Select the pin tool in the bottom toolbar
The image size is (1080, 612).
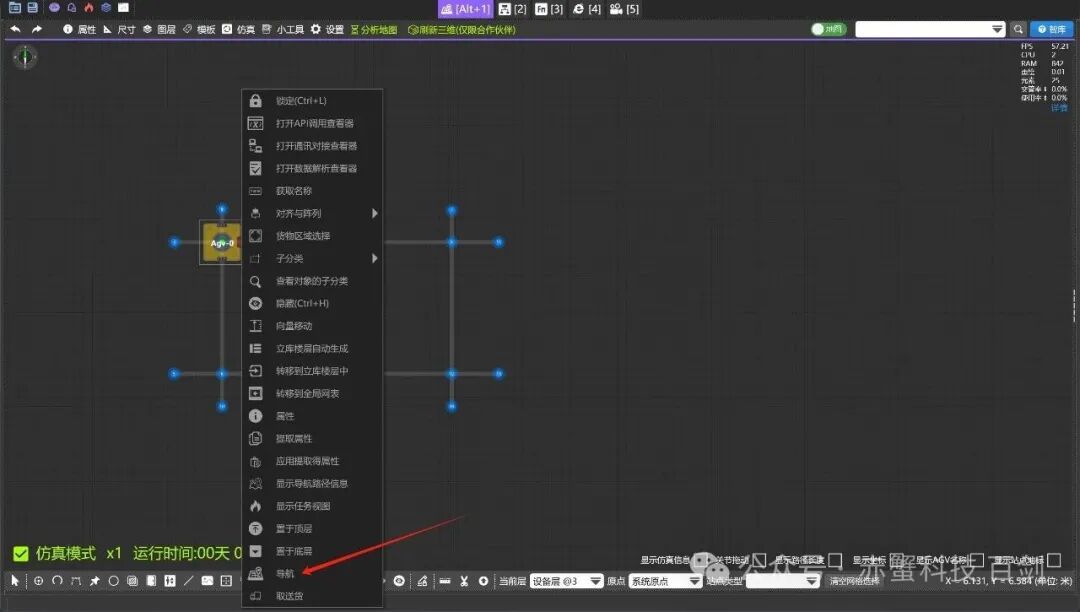[x=94, y=581]
